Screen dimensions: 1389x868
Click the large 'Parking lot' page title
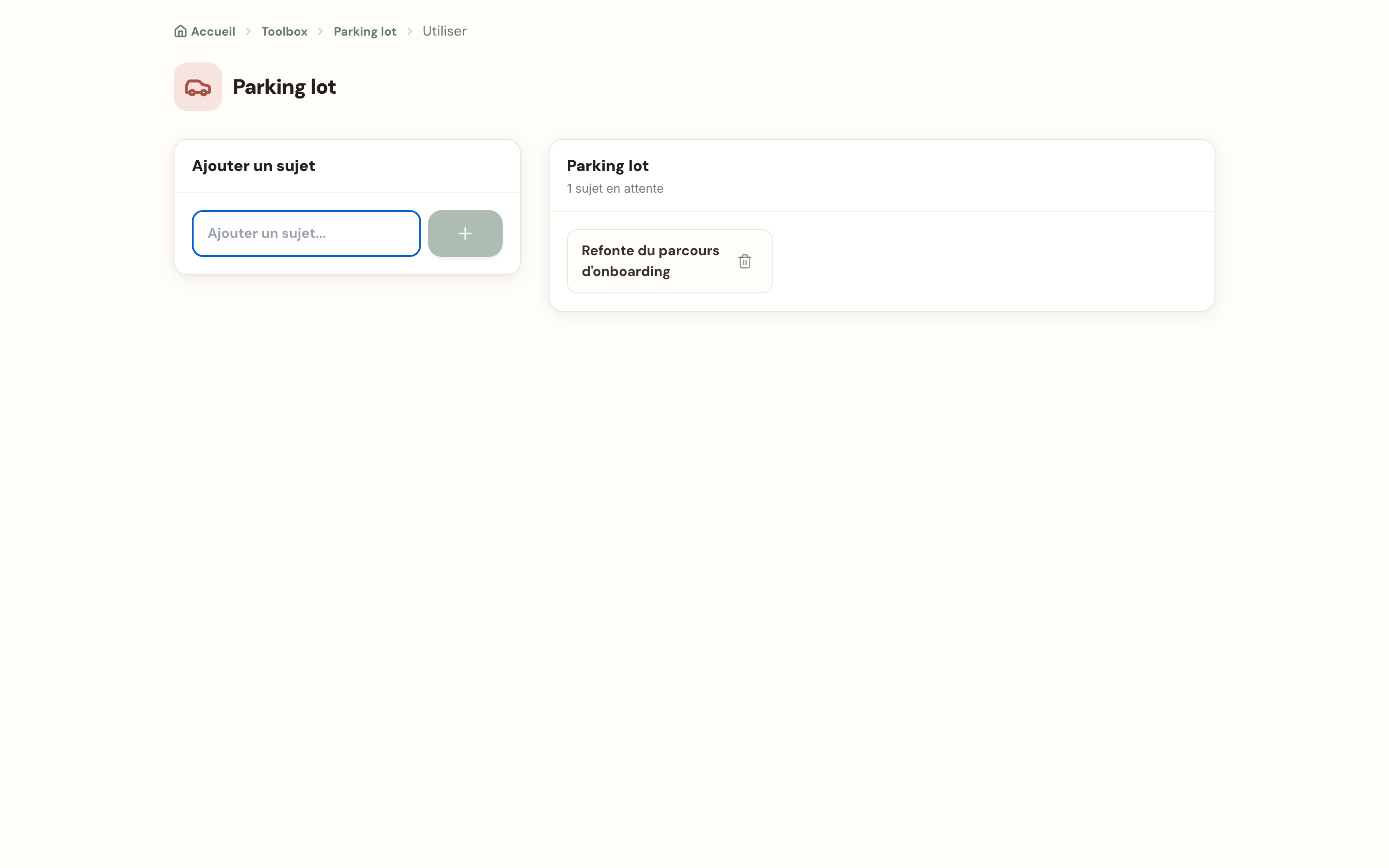point(284,87)
